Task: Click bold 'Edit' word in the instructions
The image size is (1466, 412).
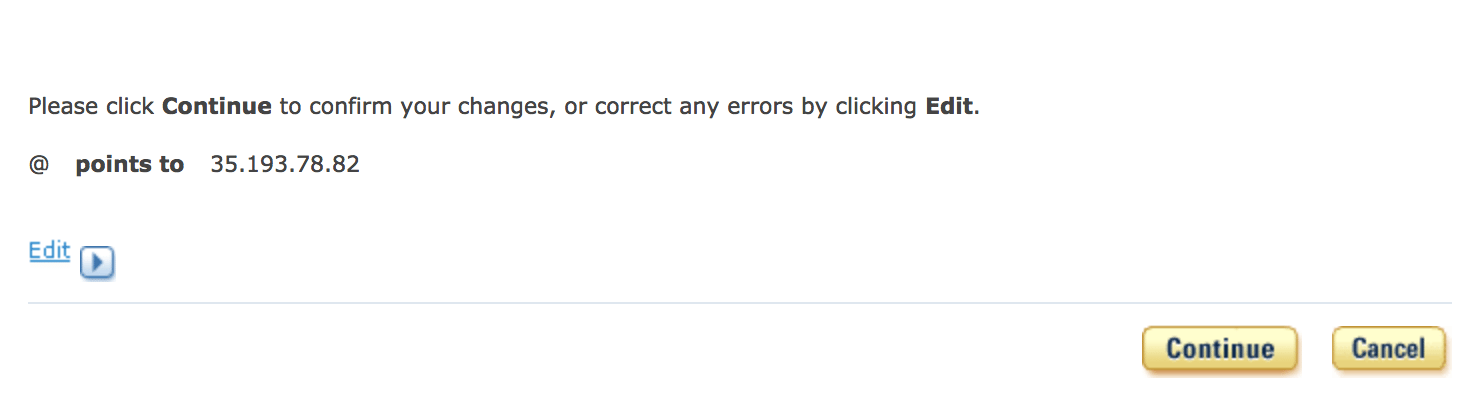Action: click(x=949, y=106)
